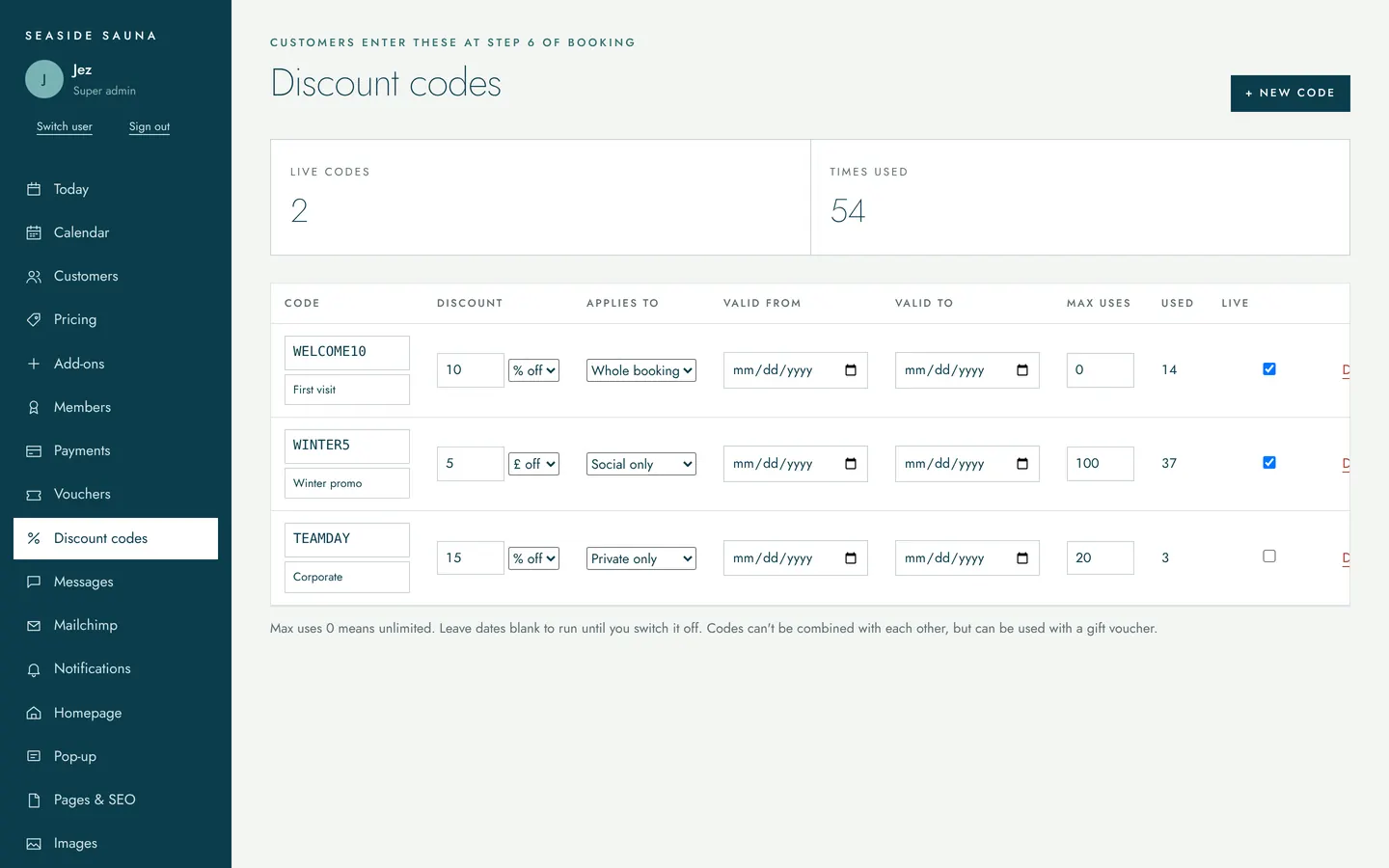Open the £ off dropdown for WINTER5

coord(534,464)
